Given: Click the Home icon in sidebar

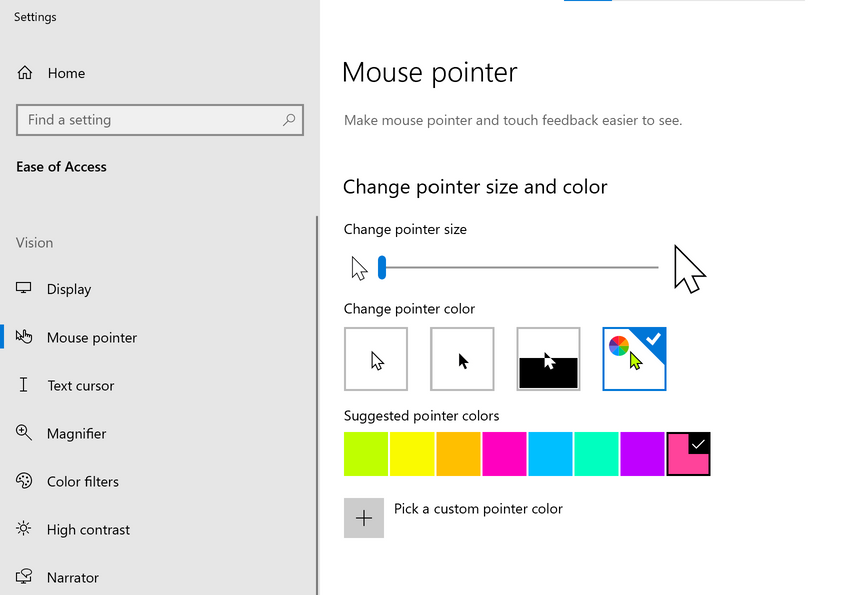Looking at the screenshot, I should [25, 73].
